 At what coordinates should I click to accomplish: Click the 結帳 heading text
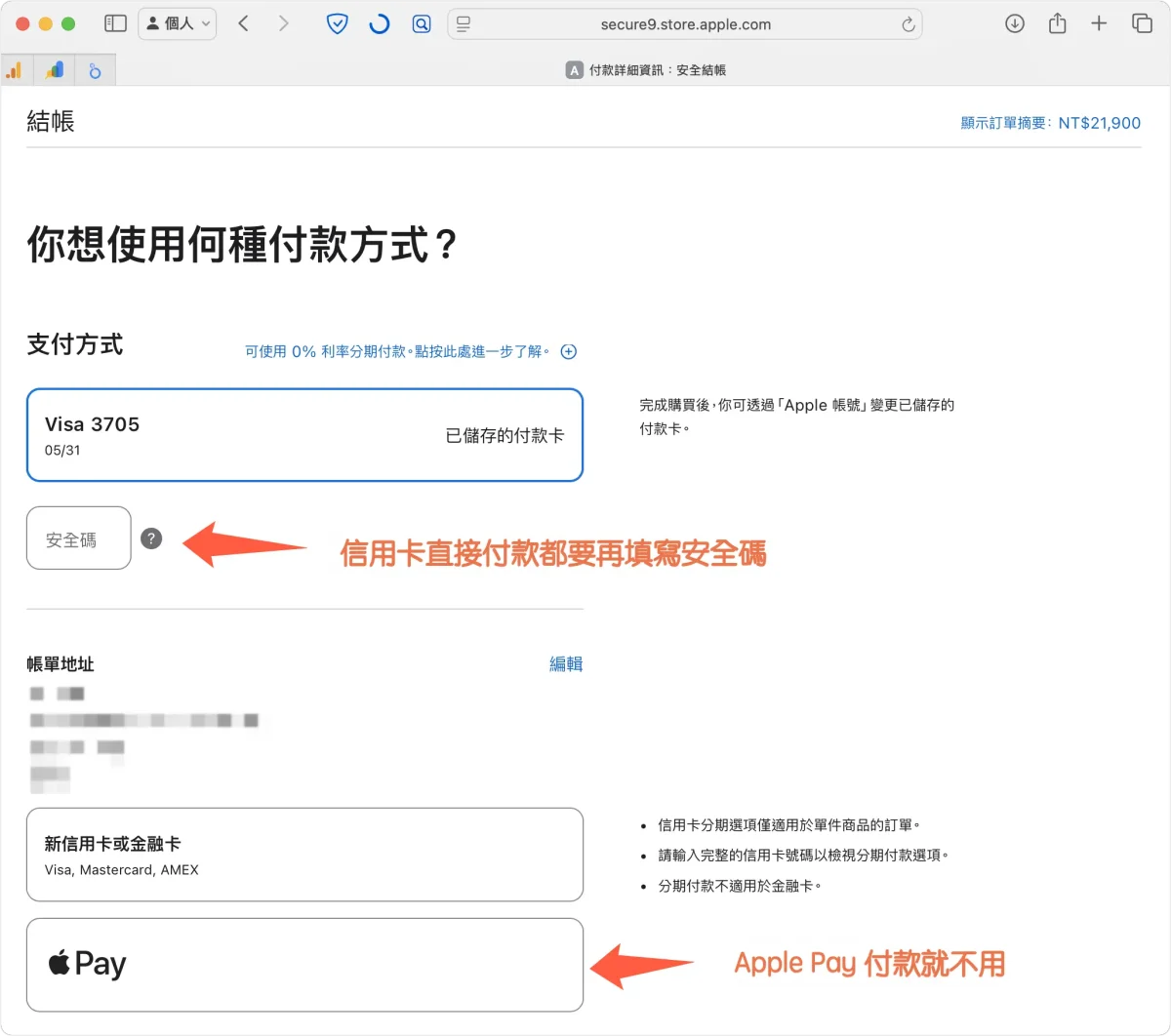pyautogui.click(x=51, y=121)
